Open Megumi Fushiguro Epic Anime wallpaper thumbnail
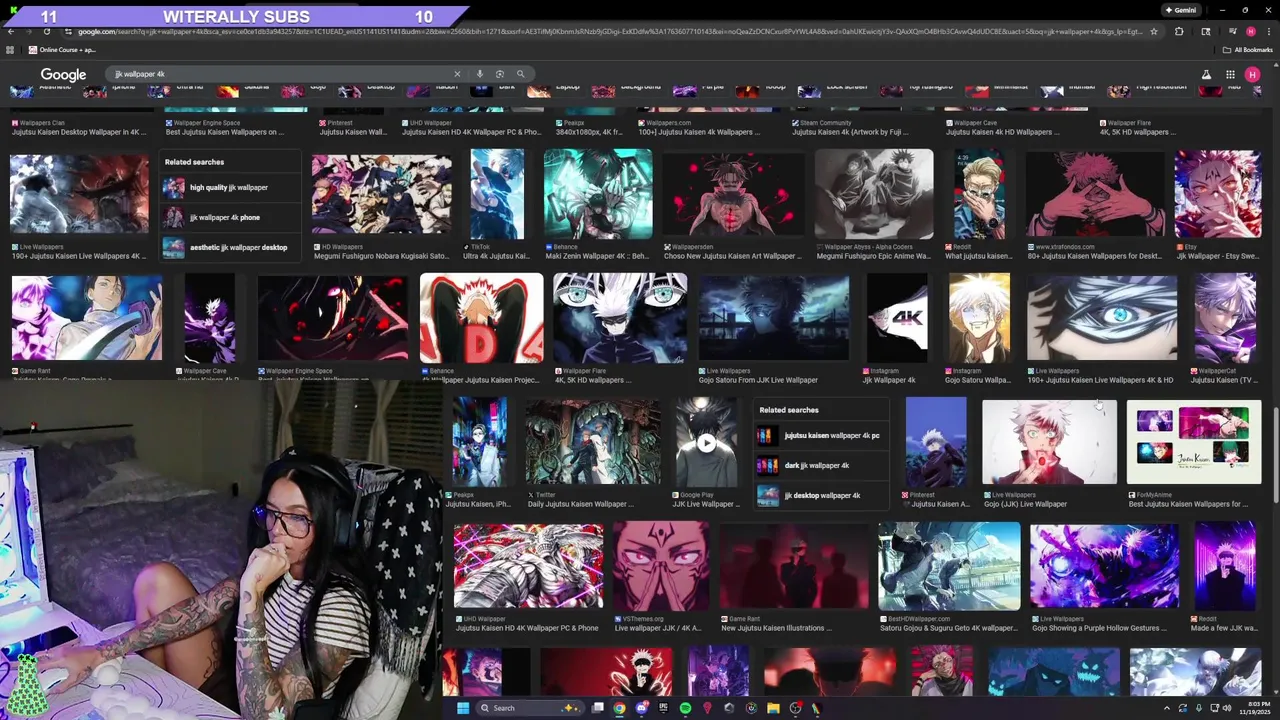Image resolution: width=1280 pixels, height=720 pixels. (874, 194)
